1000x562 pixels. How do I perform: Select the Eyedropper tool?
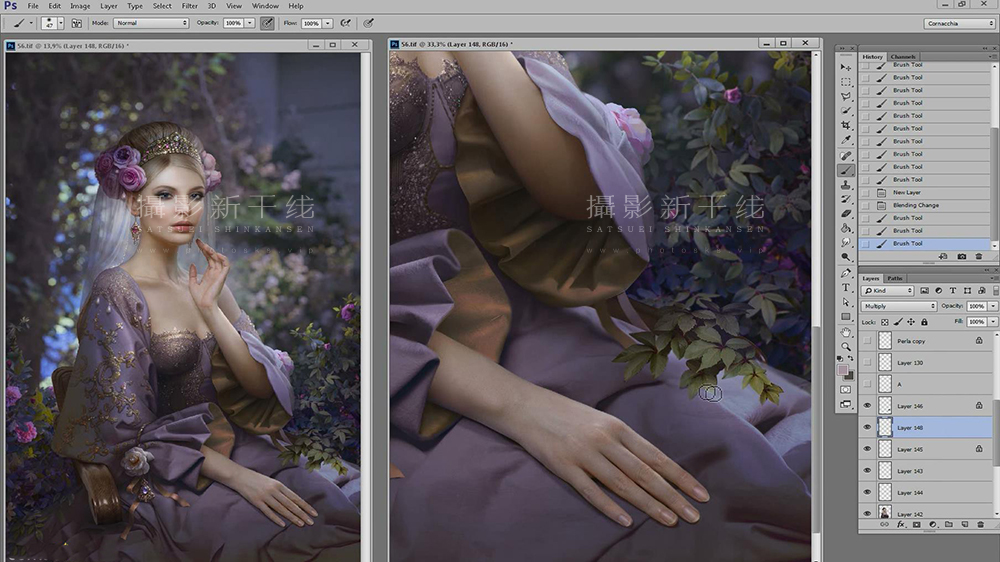(x=846, y=140)
